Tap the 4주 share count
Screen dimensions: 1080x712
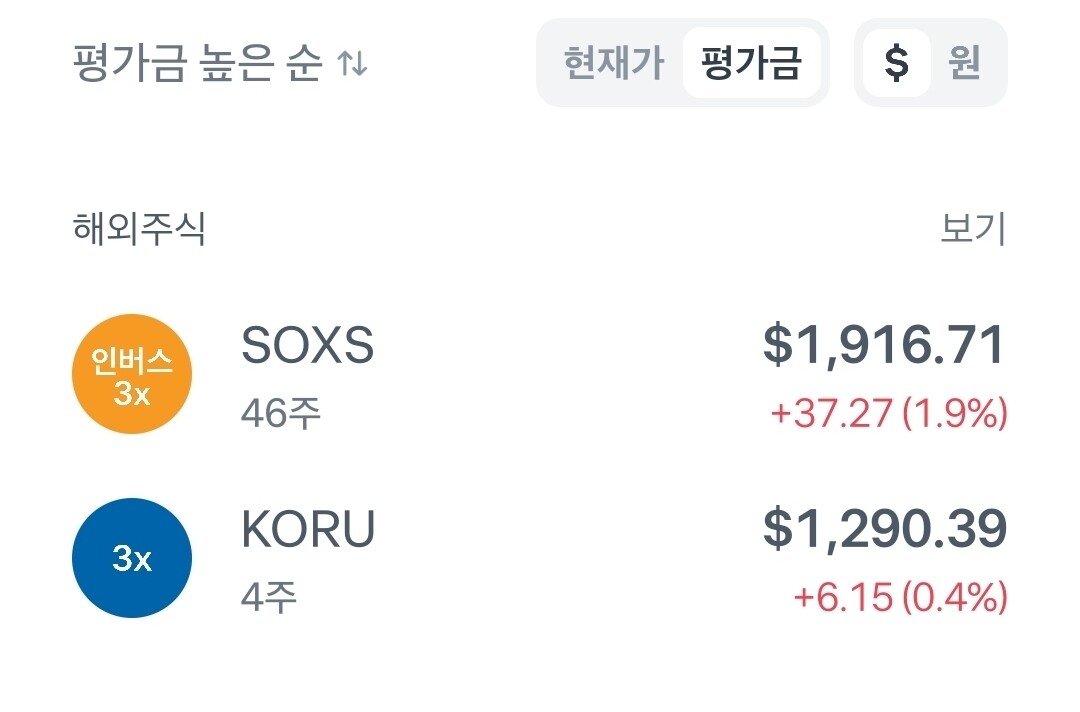pyautogui.click(x=269, y=597)
